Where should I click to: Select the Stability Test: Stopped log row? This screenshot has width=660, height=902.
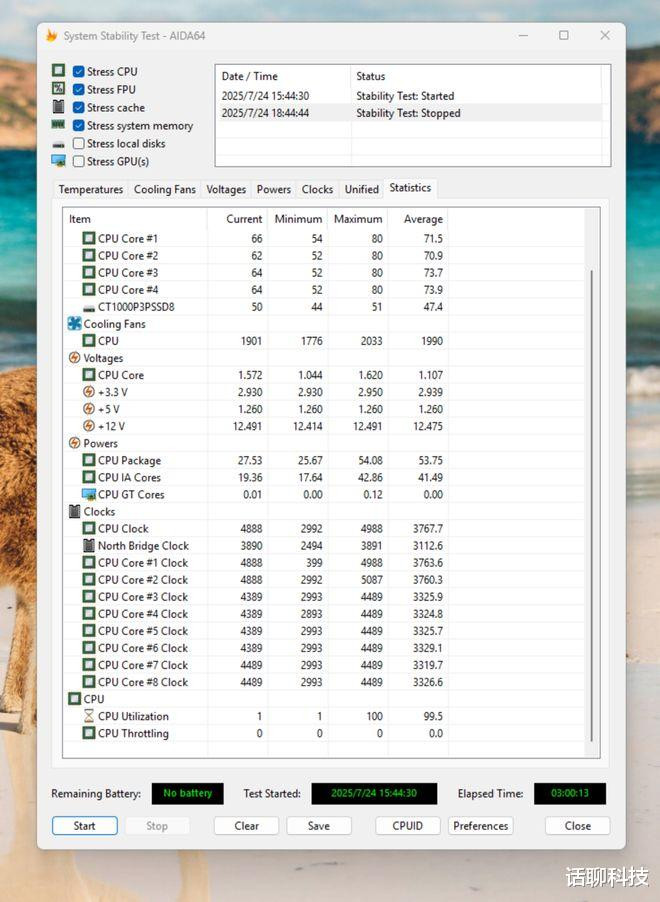pyautogui.click(x=411, y=113)
